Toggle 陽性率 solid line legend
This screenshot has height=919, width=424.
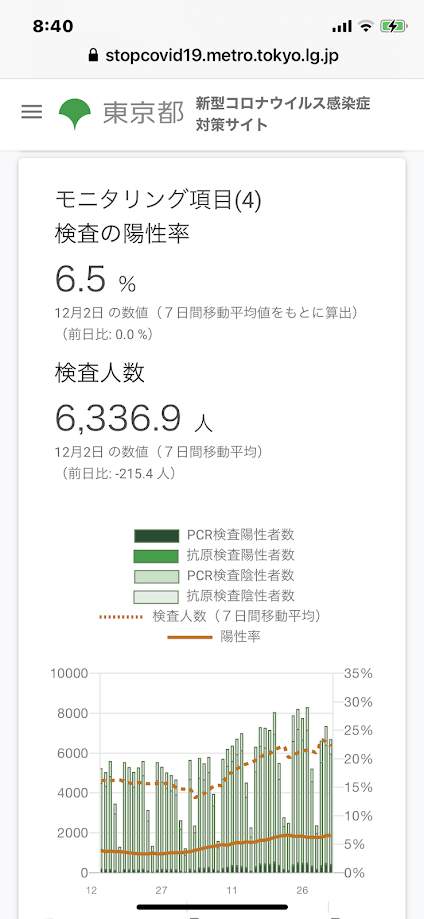[x=214, y=637]
